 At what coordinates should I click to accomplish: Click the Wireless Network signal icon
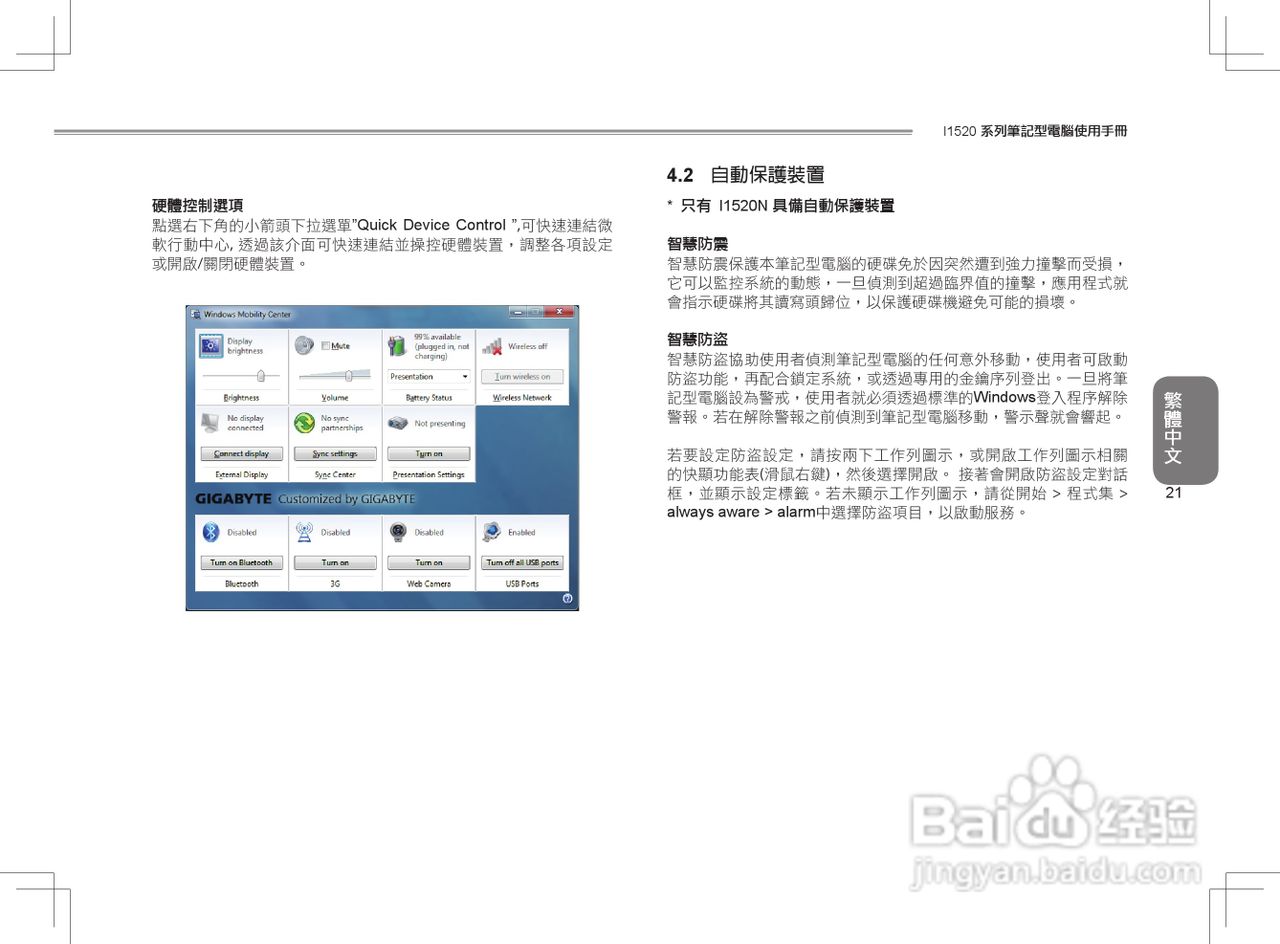(490, 348)
